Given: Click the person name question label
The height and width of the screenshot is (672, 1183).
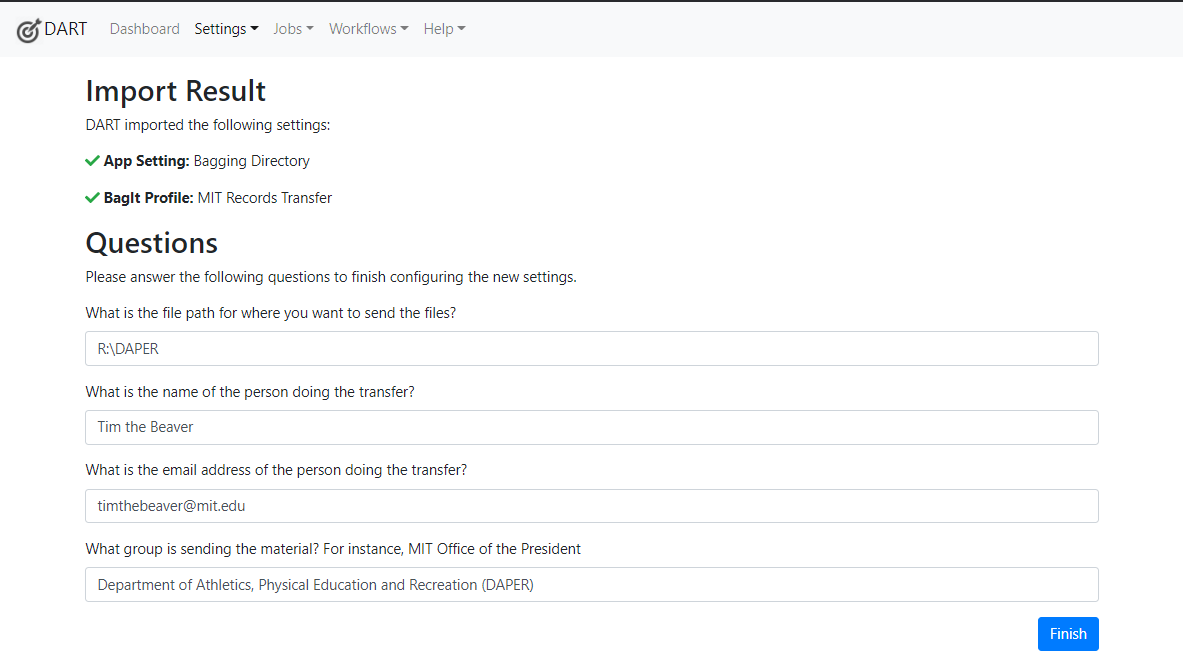Looking at the screenshot, I should click(x=250, y=391).
